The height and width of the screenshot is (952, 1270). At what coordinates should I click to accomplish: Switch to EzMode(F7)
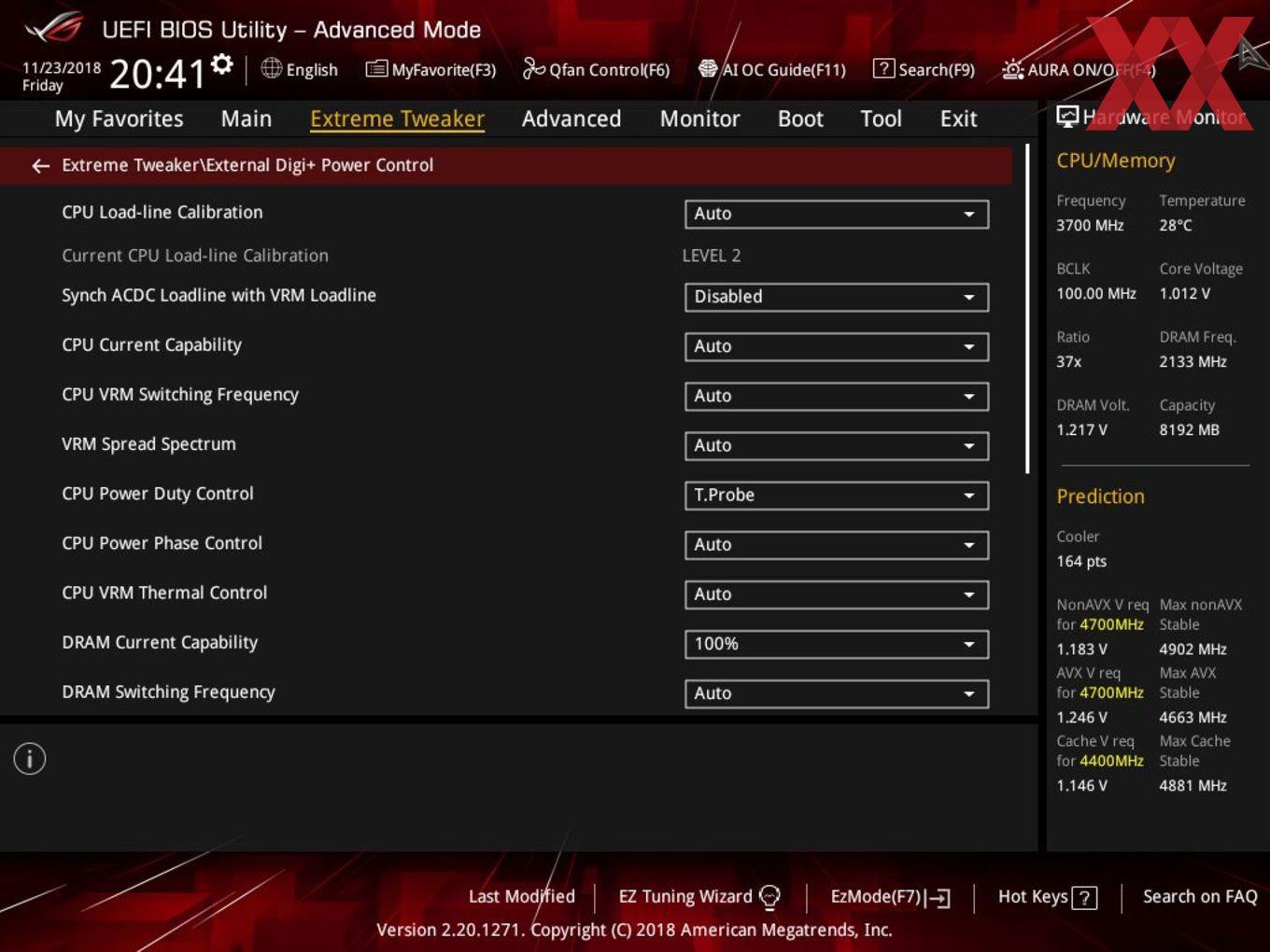click(x=890, y=897)
